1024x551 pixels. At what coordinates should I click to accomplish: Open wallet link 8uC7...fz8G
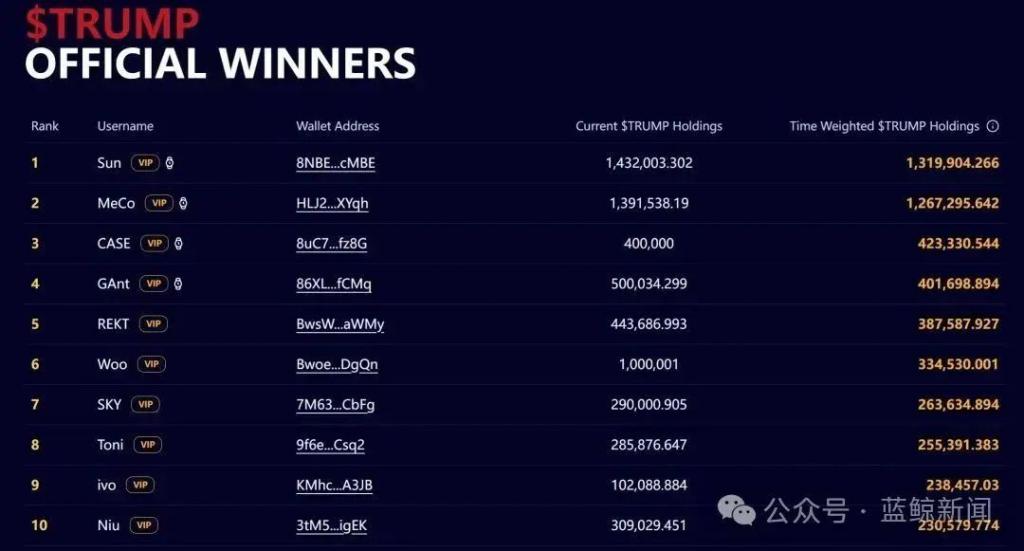coord(332,244)
